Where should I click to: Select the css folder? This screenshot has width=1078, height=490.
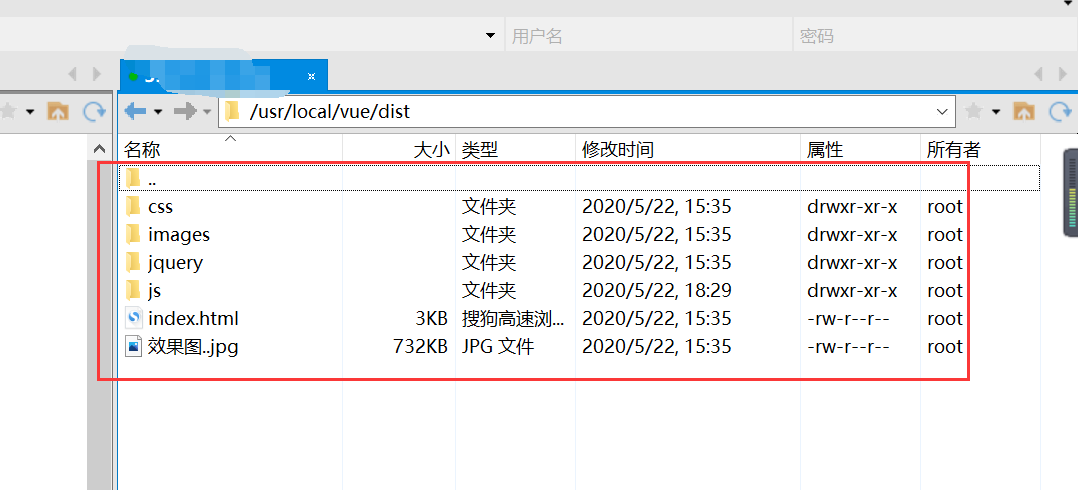point(580,206)
